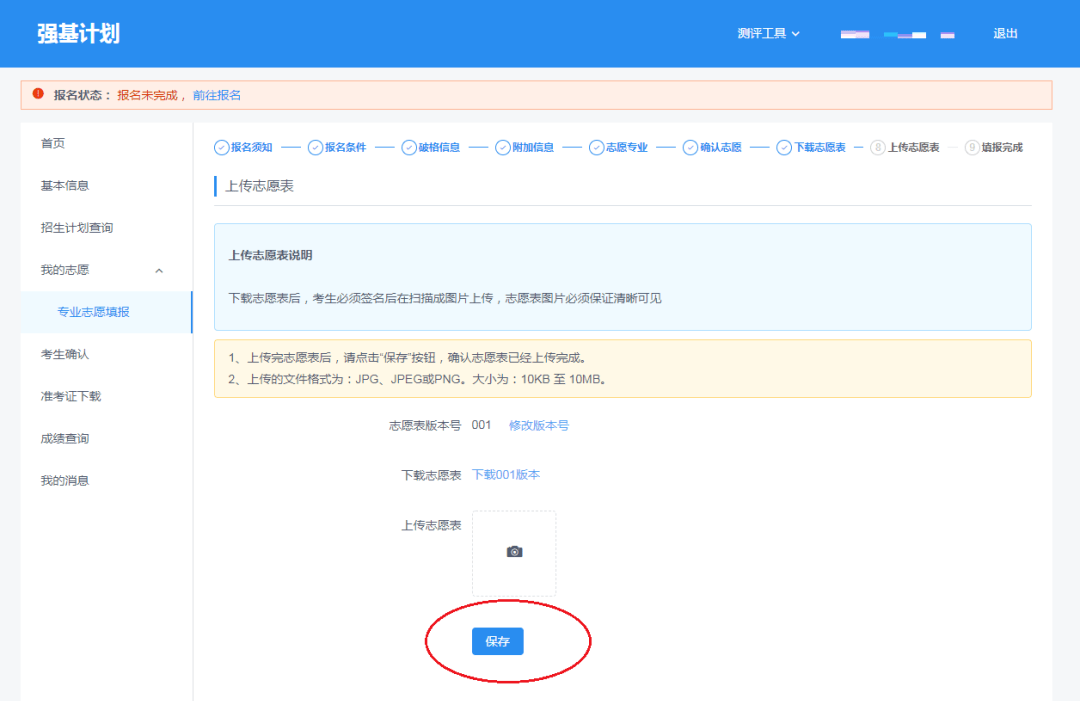Click 退出 to log out
1080x701 pixels.
[x=1005, y=33]
